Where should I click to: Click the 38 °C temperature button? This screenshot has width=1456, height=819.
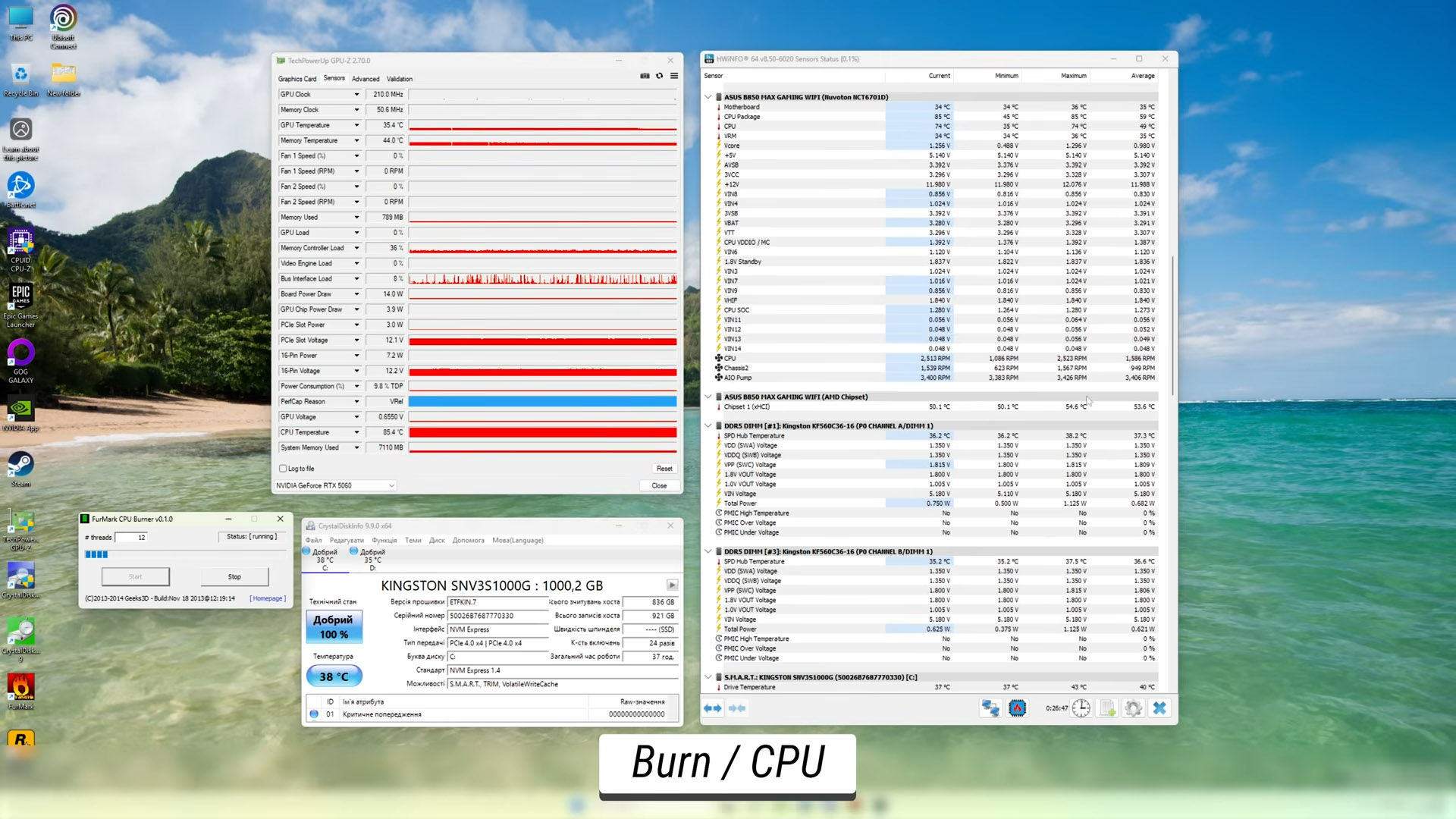[x=334, y=676]
